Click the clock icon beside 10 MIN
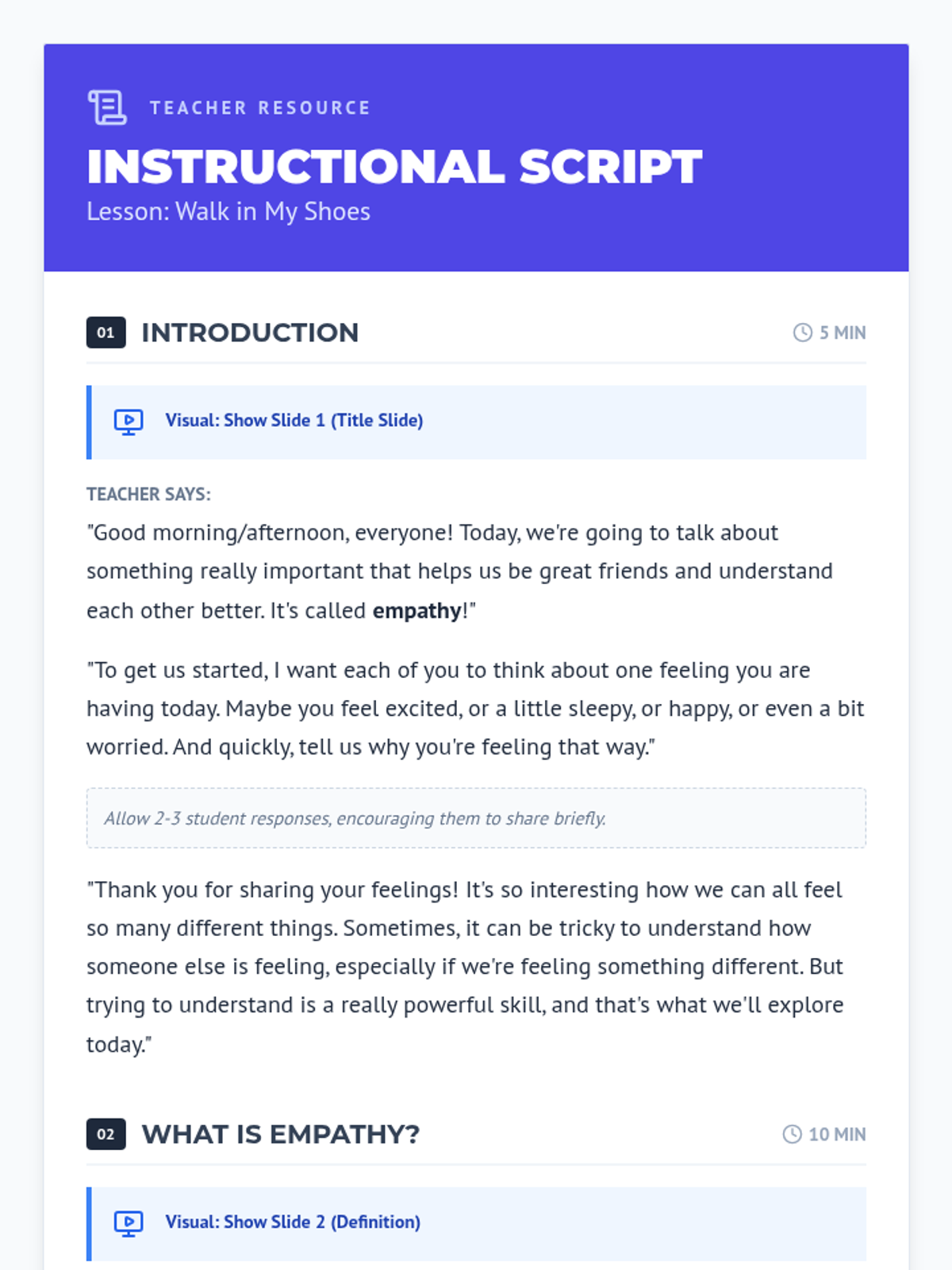The image size is (952, 1270). click(792, 1134)
